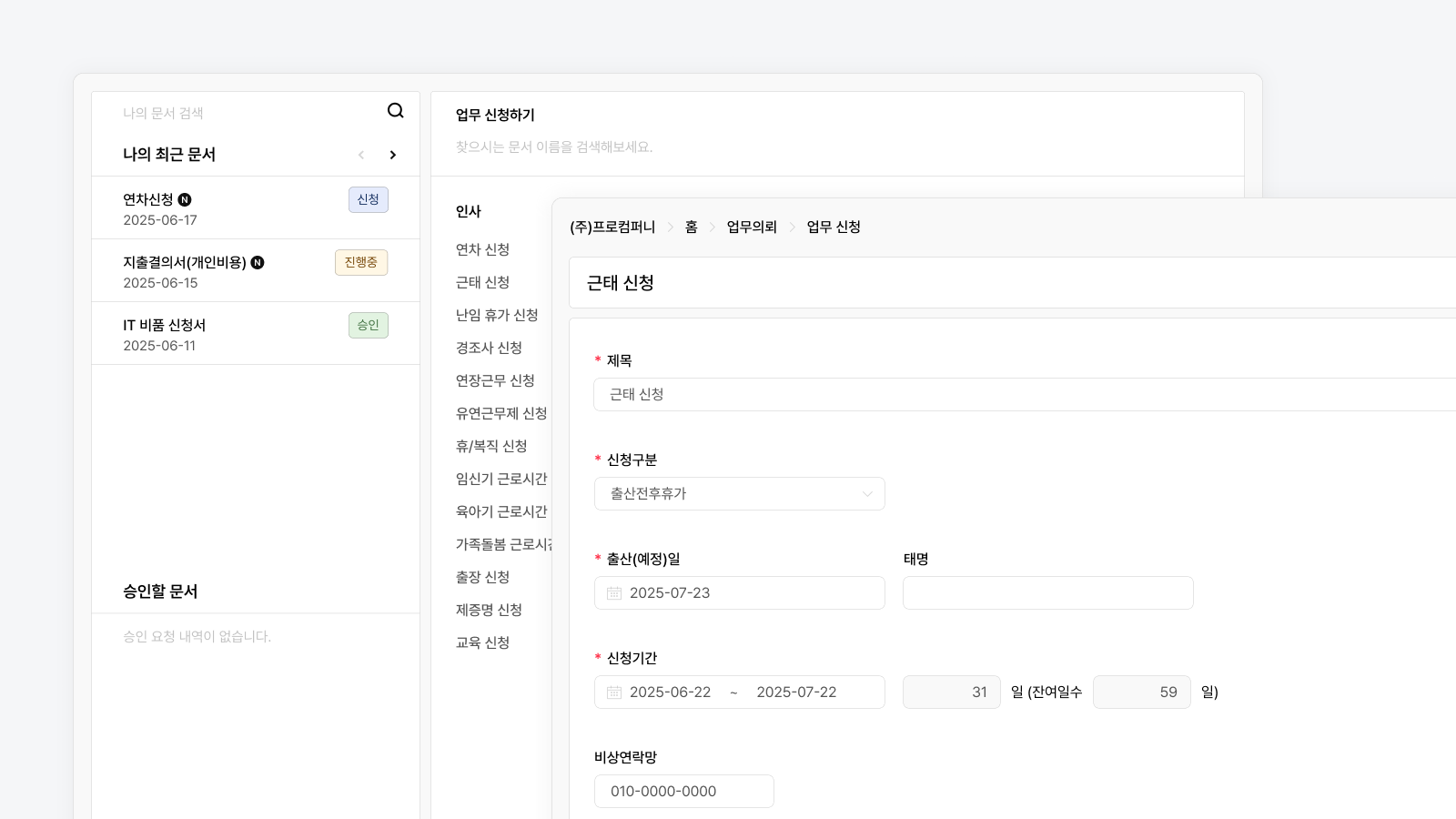Click 업무 신청 breadcrumb

pos(834,227)
